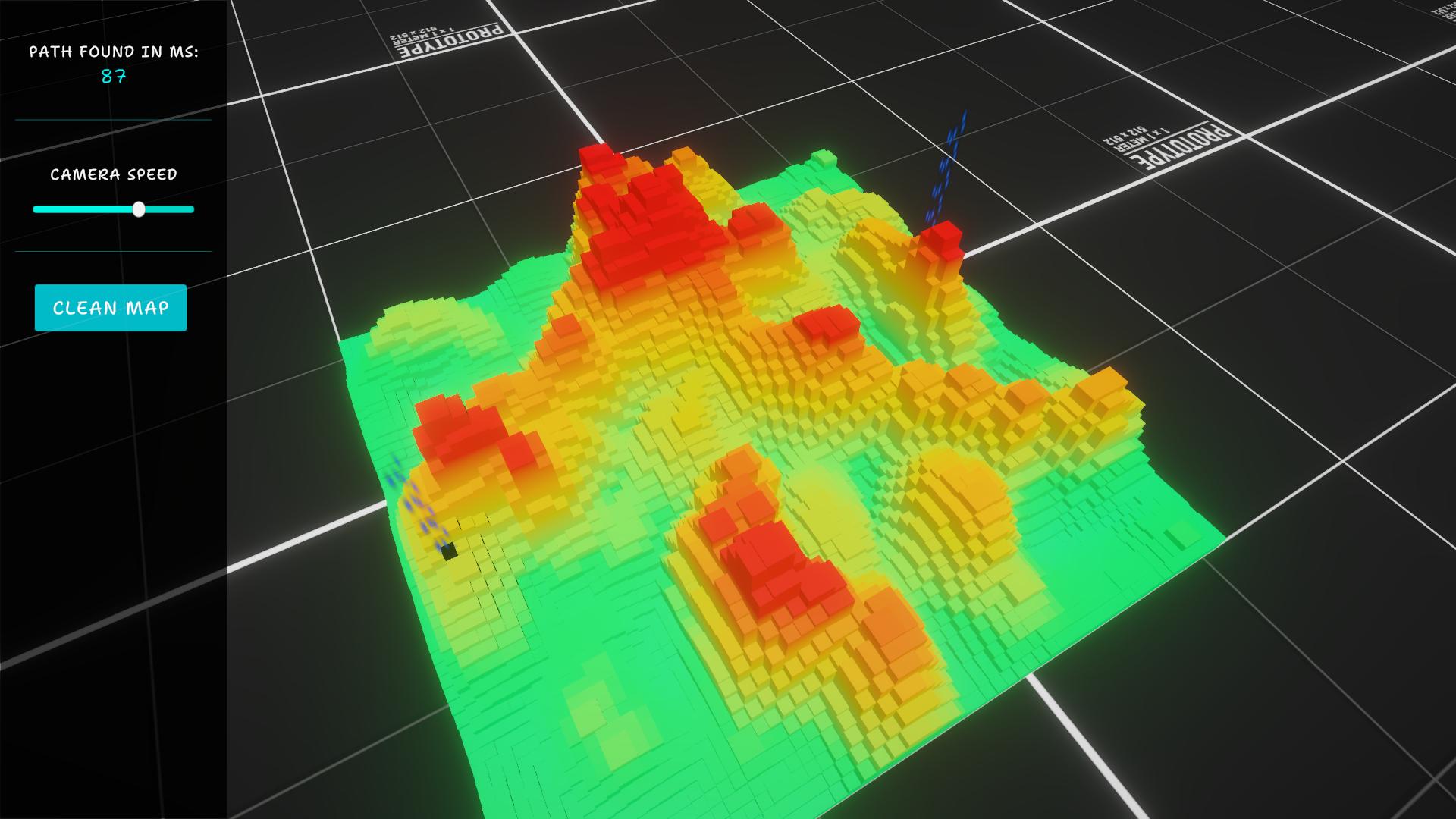This screenshot has width=1456, height=819.
Task: Click the Path Found In MS label
Action: click(114, 52)
